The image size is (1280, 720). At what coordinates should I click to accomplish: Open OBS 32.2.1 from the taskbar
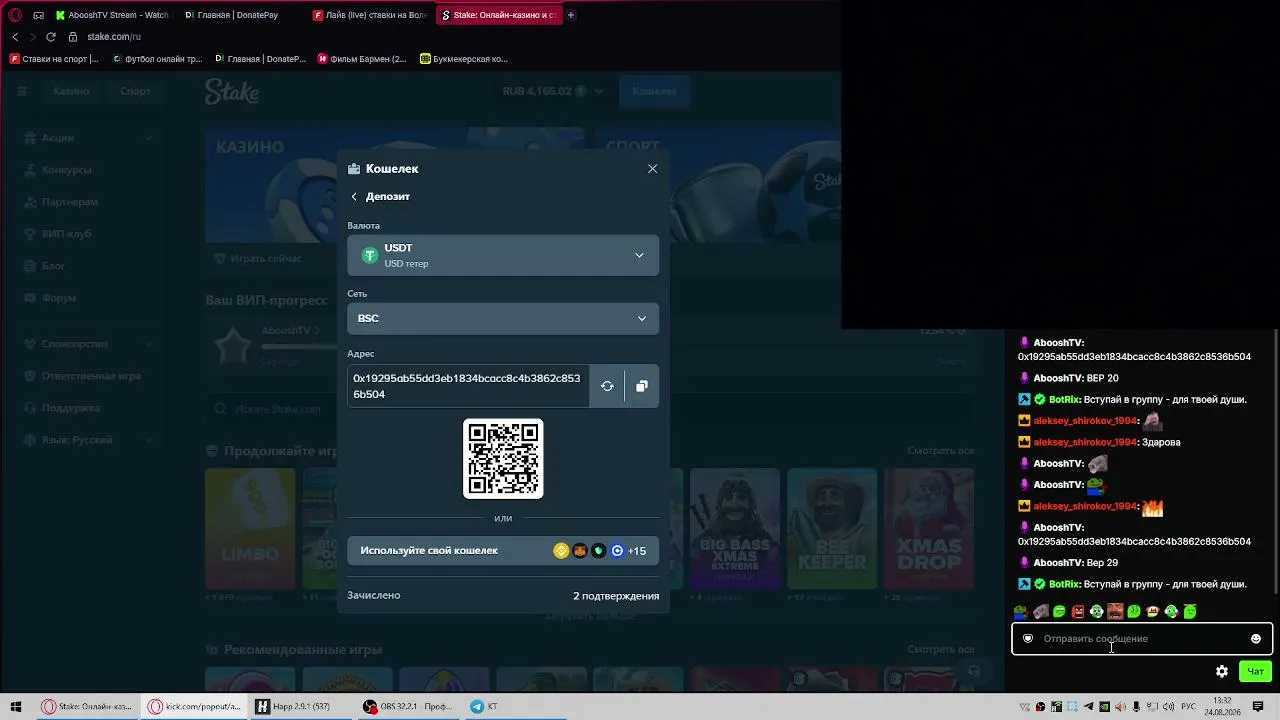coord(409,707)
